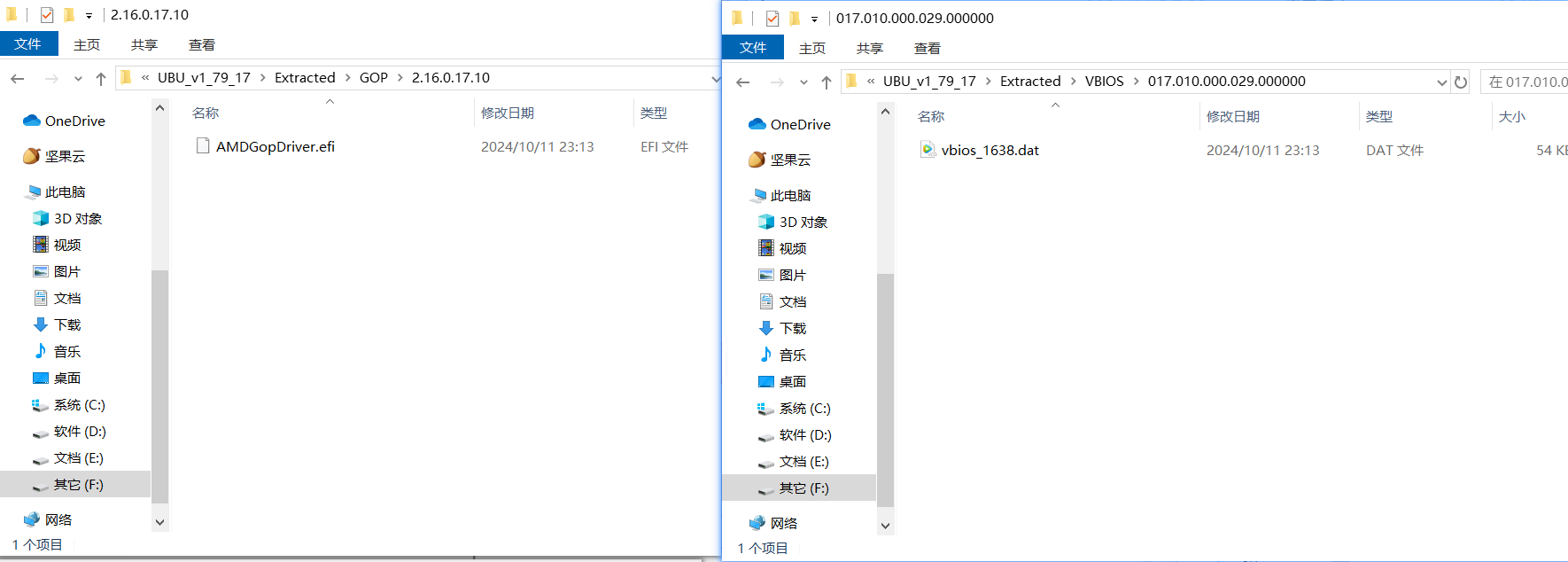Open AMDGopDriver.efi file in left window
This screenshot has width=1568, height=562.
coord(275,146)
